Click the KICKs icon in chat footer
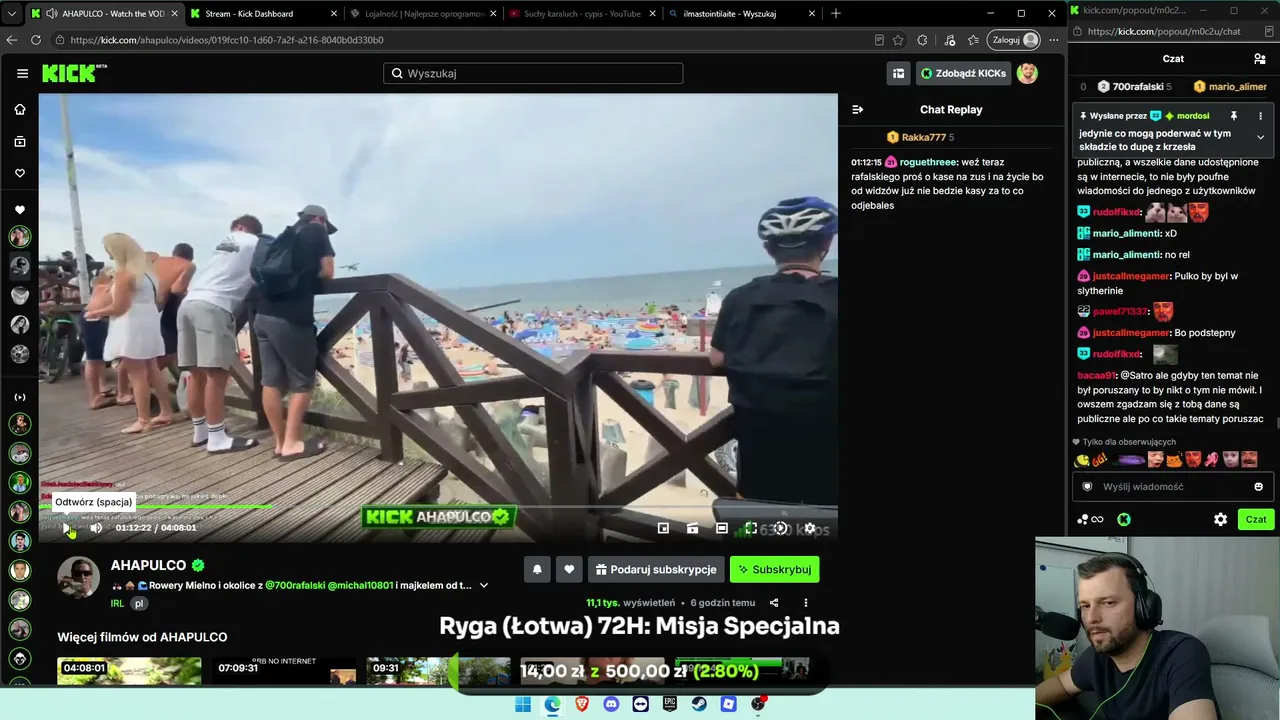The height and width of the screenshot is (720, 1280). 1124,520
